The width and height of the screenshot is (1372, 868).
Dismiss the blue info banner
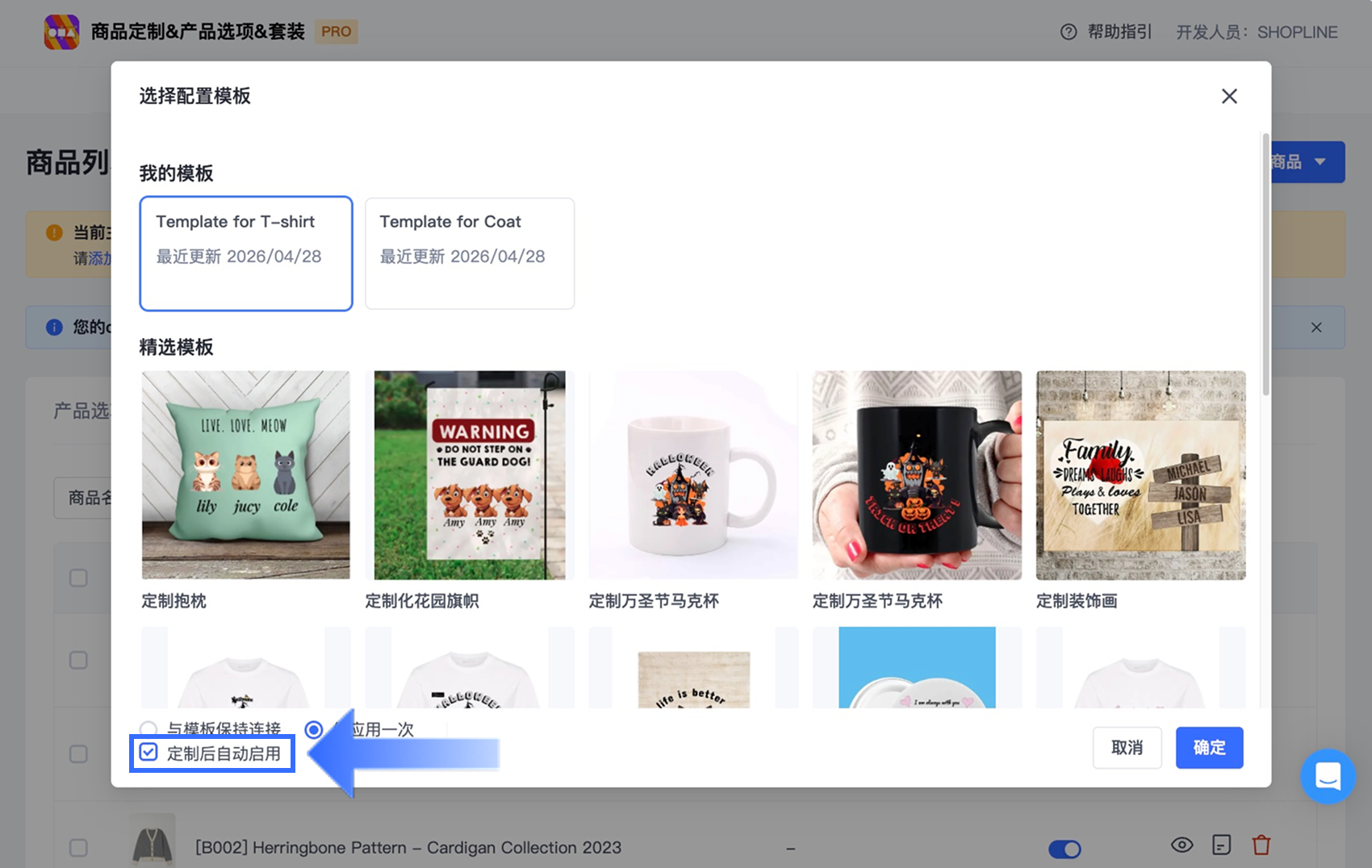tap(1316, 327)
